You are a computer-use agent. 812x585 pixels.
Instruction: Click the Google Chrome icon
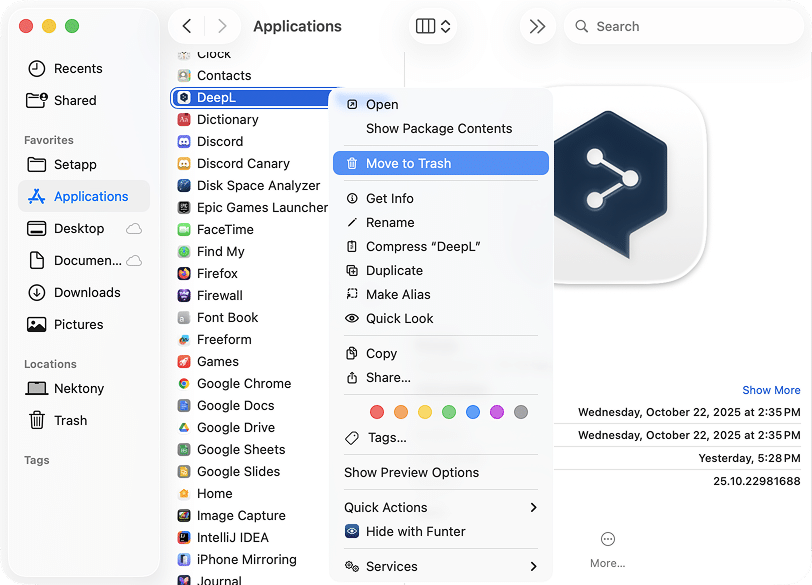tap(185, 383)
